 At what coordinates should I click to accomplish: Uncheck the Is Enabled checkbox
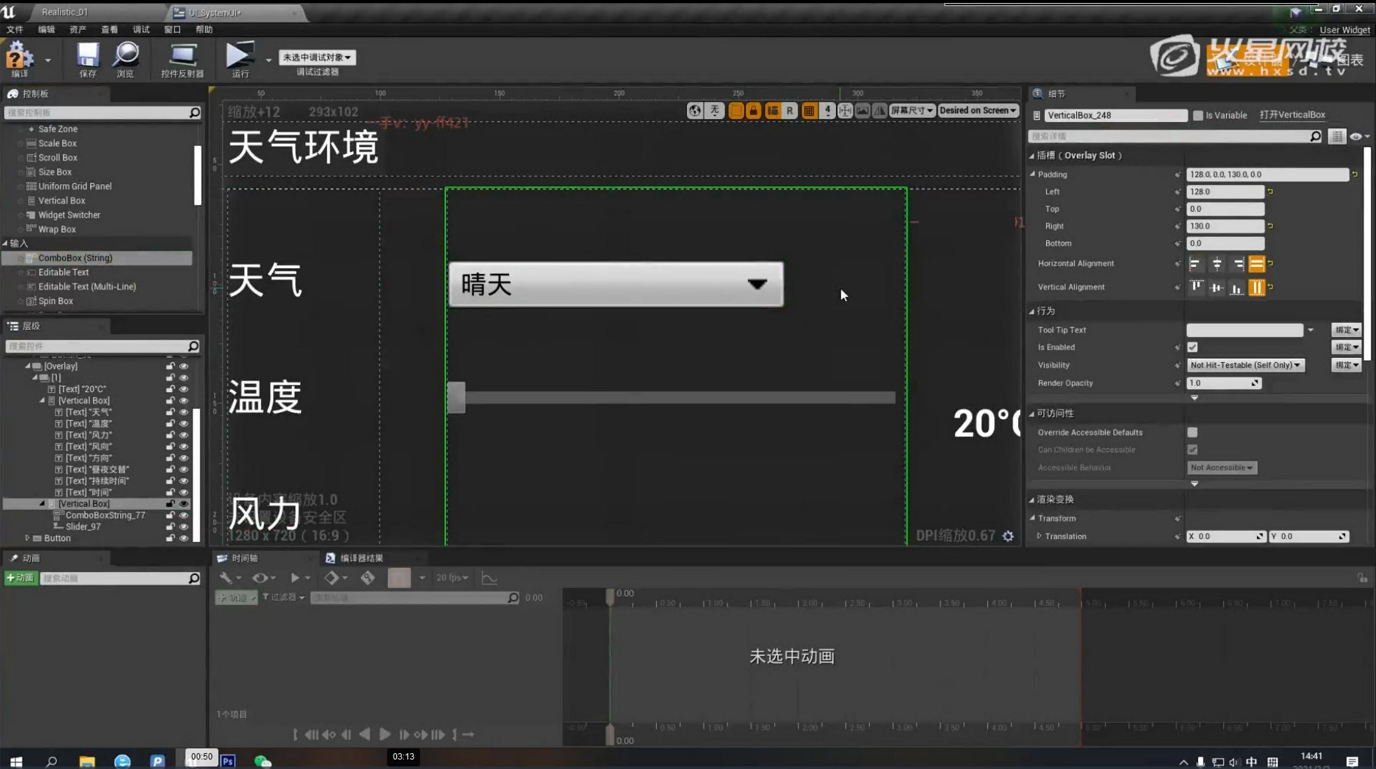(1192, 347)
